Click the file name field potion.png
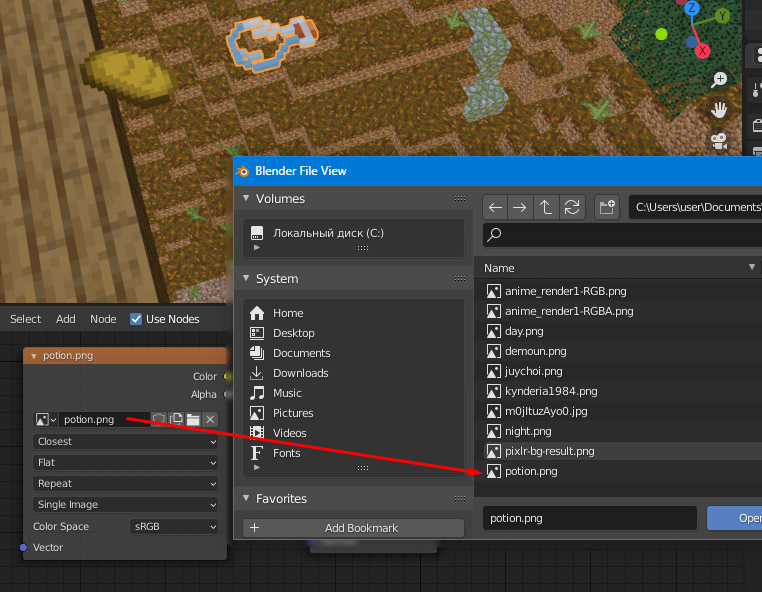 [589, 518]
